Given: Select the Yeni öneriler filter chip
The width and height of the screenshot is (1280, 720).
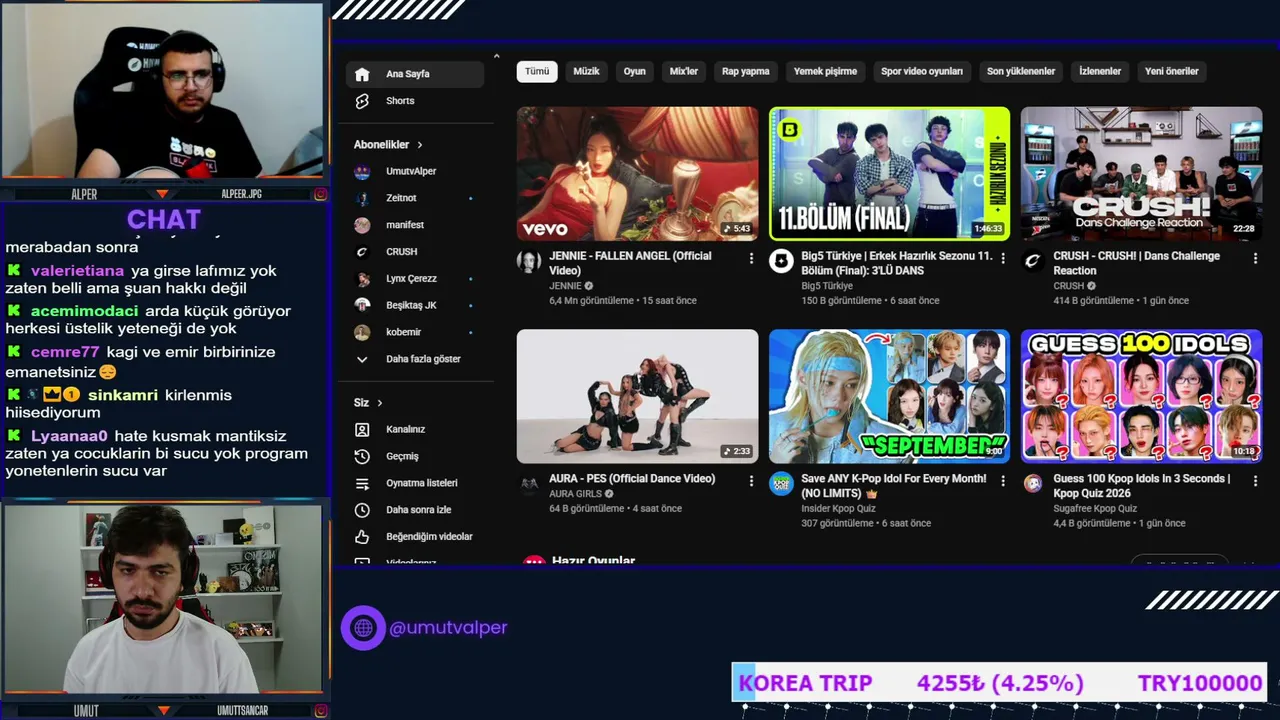Looking at the screenshot, I should [1172, 71].
